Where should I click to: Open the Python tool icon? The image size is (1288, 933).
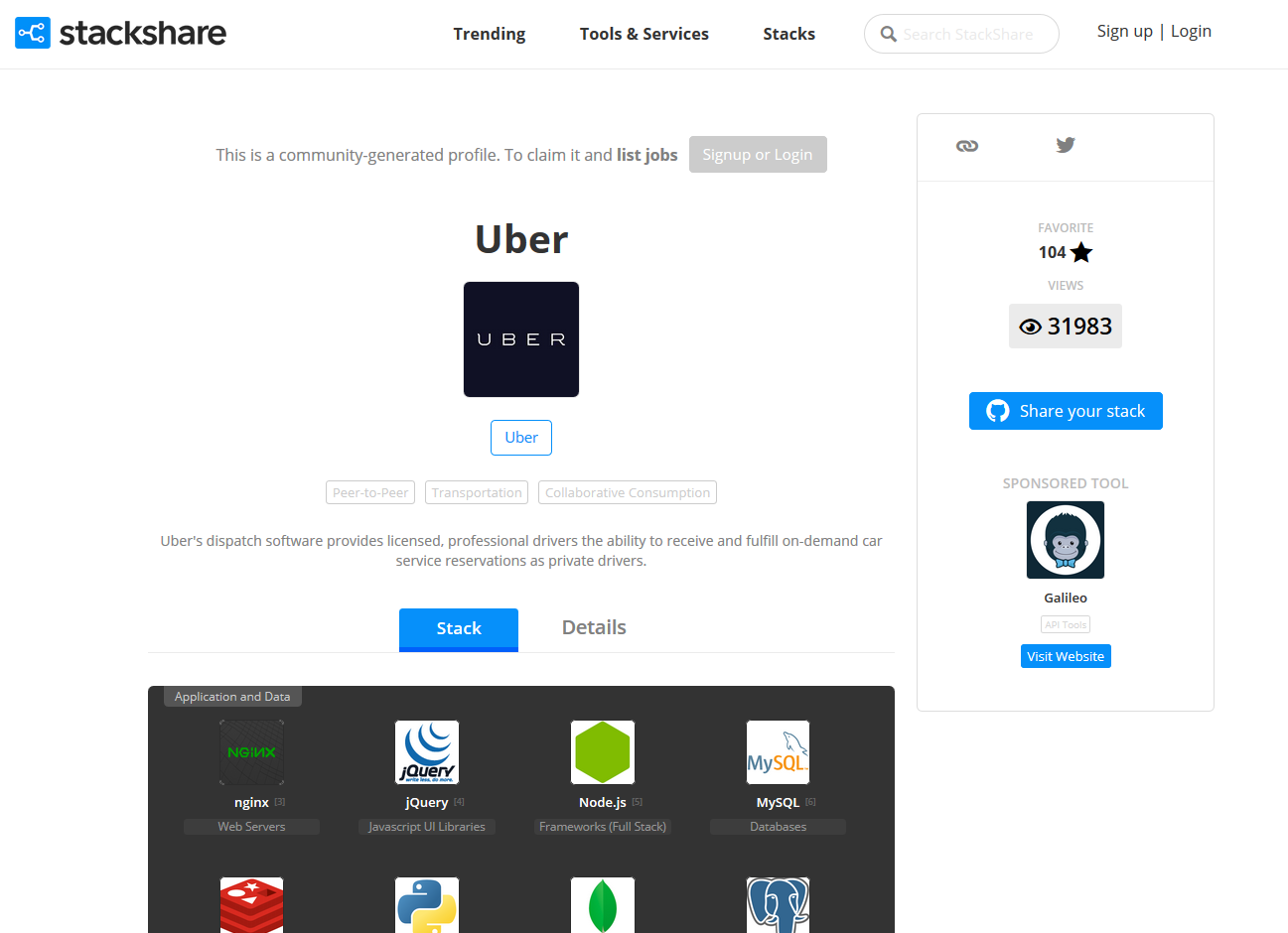point(427,905)
